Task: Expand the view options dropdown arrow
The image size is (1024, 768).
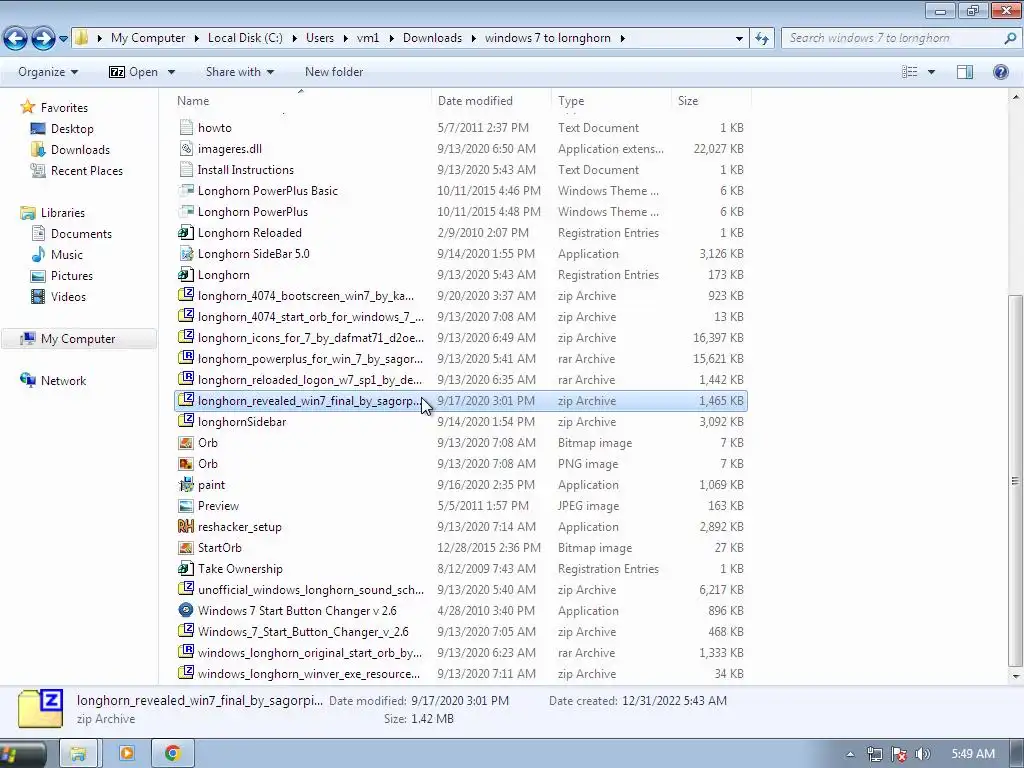Action: 931,72
